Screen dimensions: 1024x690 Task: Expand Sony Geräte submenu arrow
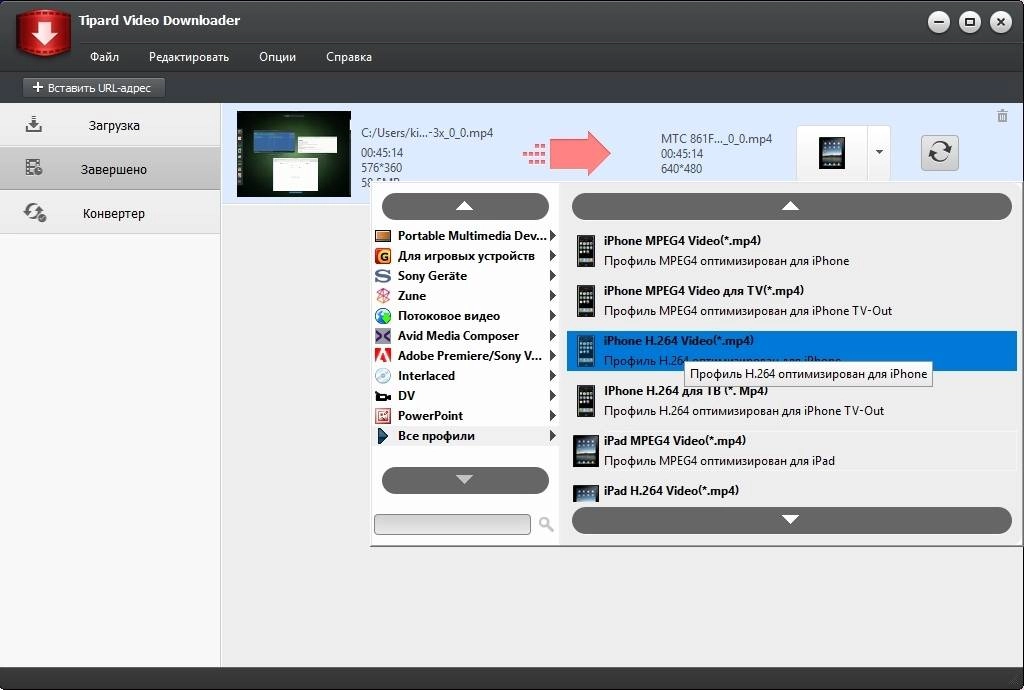[552, 275]
